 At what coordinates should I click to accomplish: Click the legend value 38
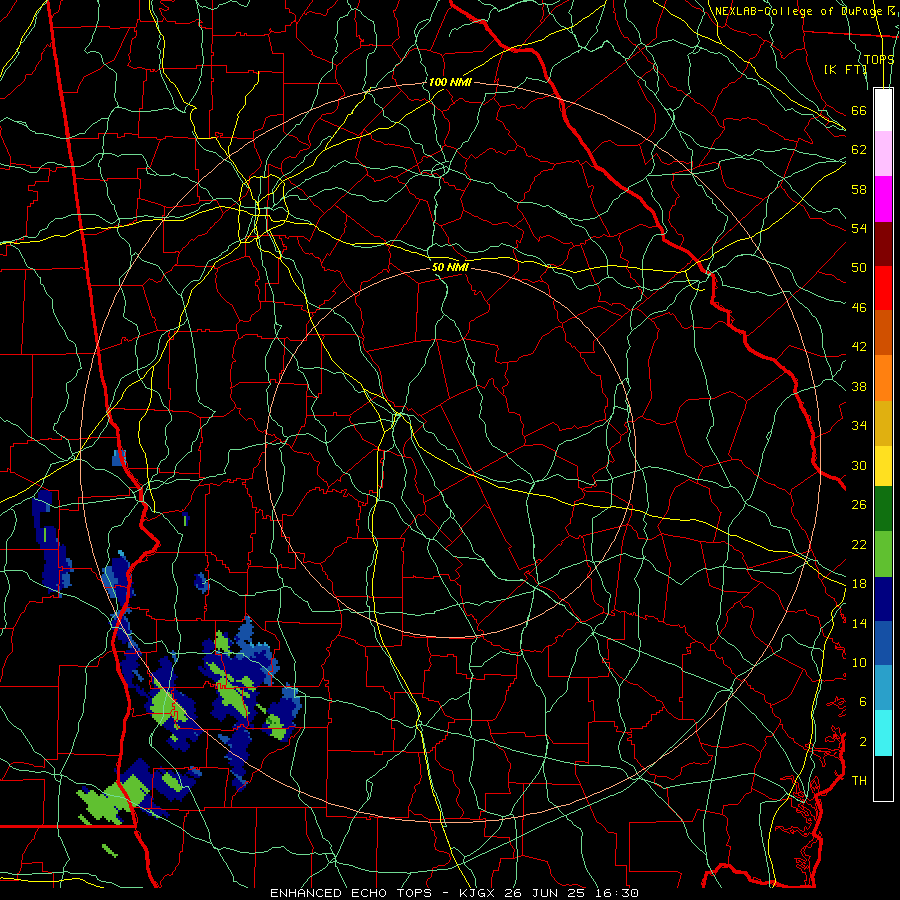tap(859, 387)
